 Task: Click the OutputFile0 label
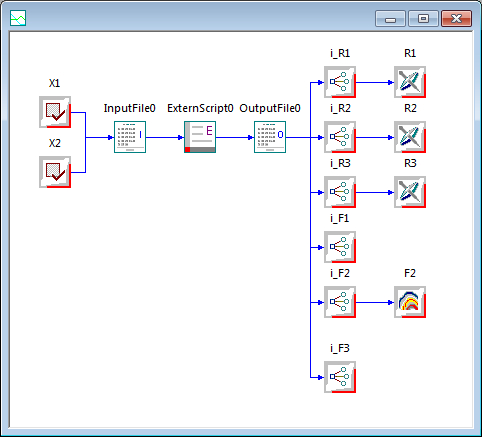pyautogui.click(x=270, y=108)
